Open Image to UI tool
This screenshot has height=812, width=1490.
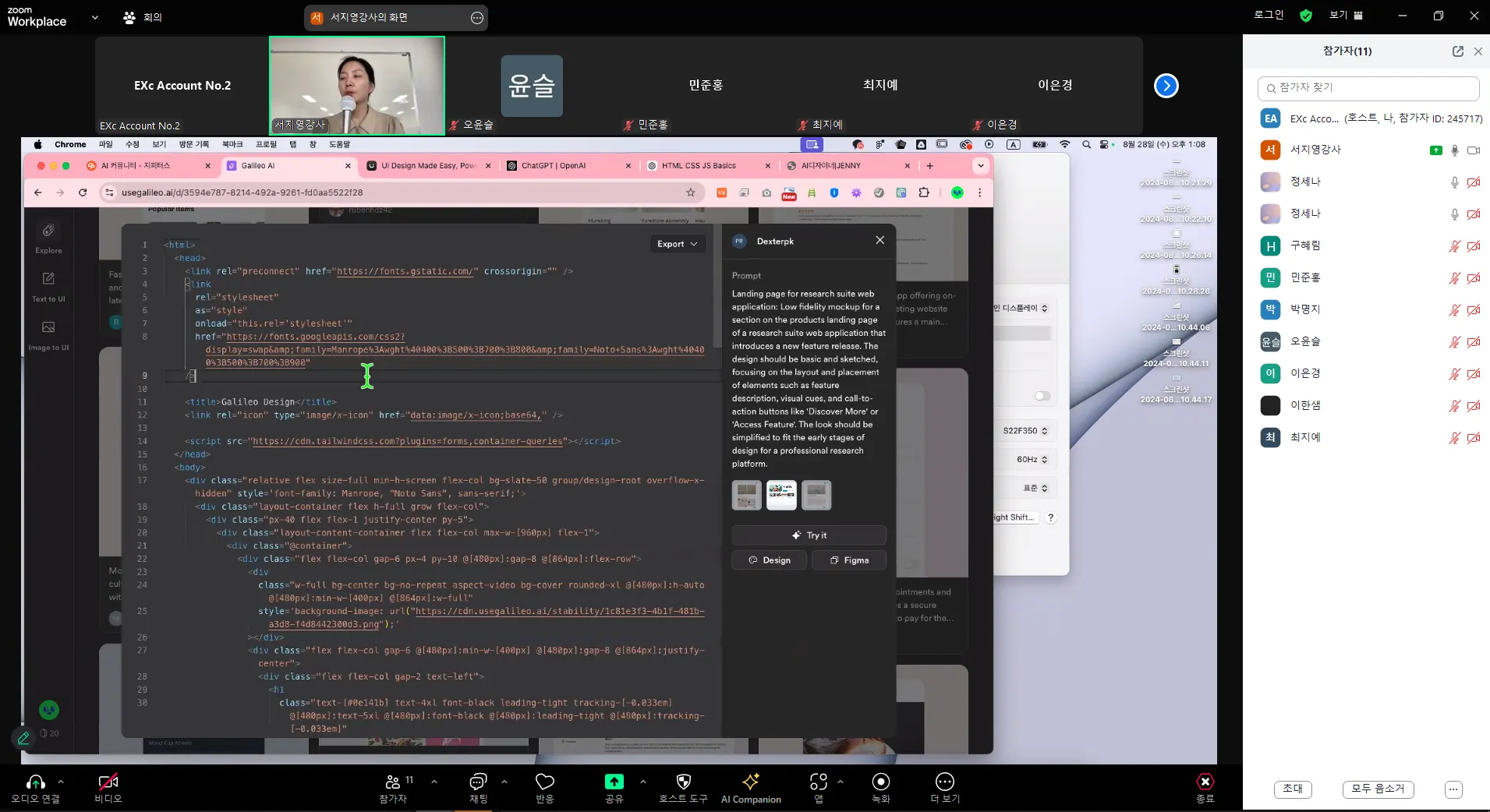click(x=48, y=334)
